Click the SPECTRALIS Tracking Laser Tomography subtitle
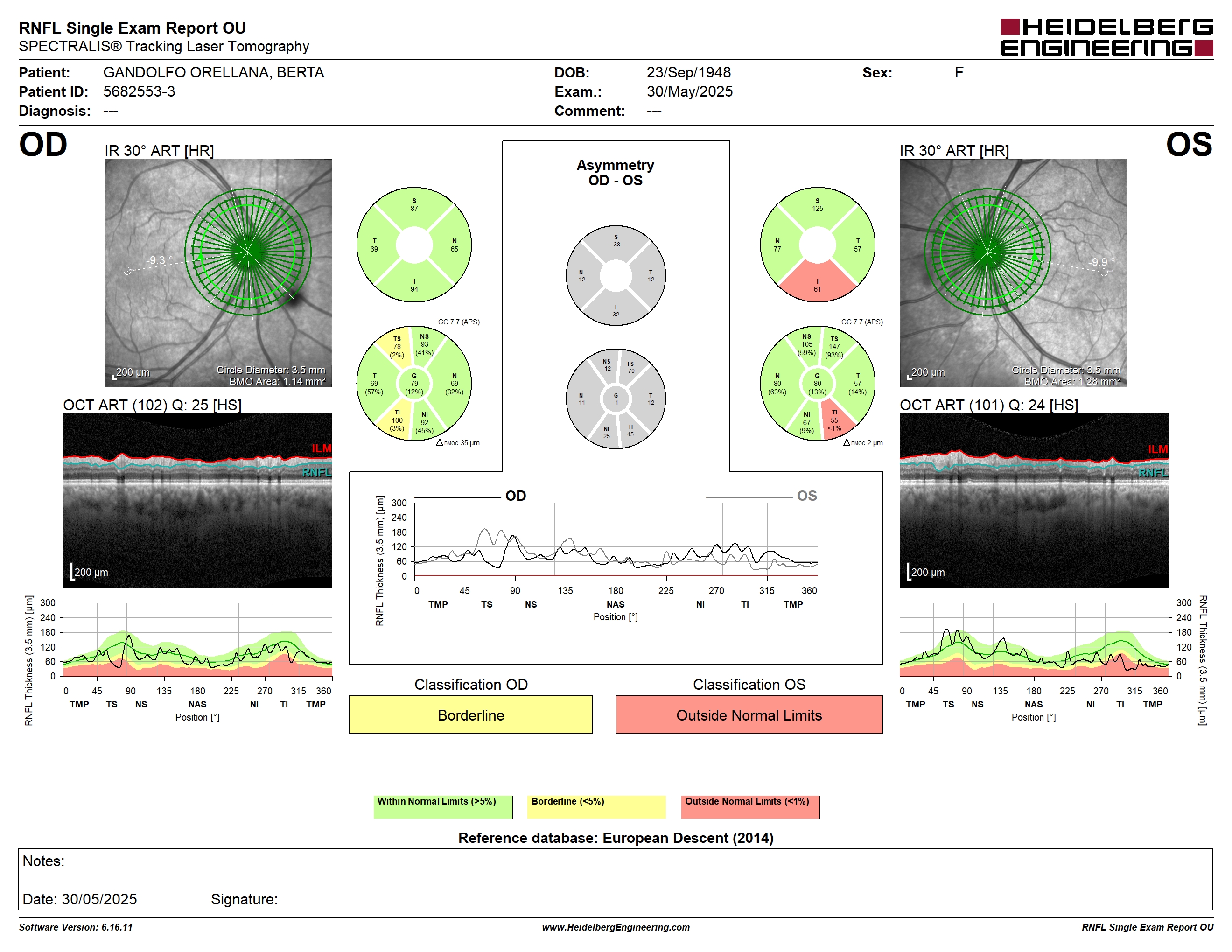Screen dimensions: 1232x952 pos(164,46)
